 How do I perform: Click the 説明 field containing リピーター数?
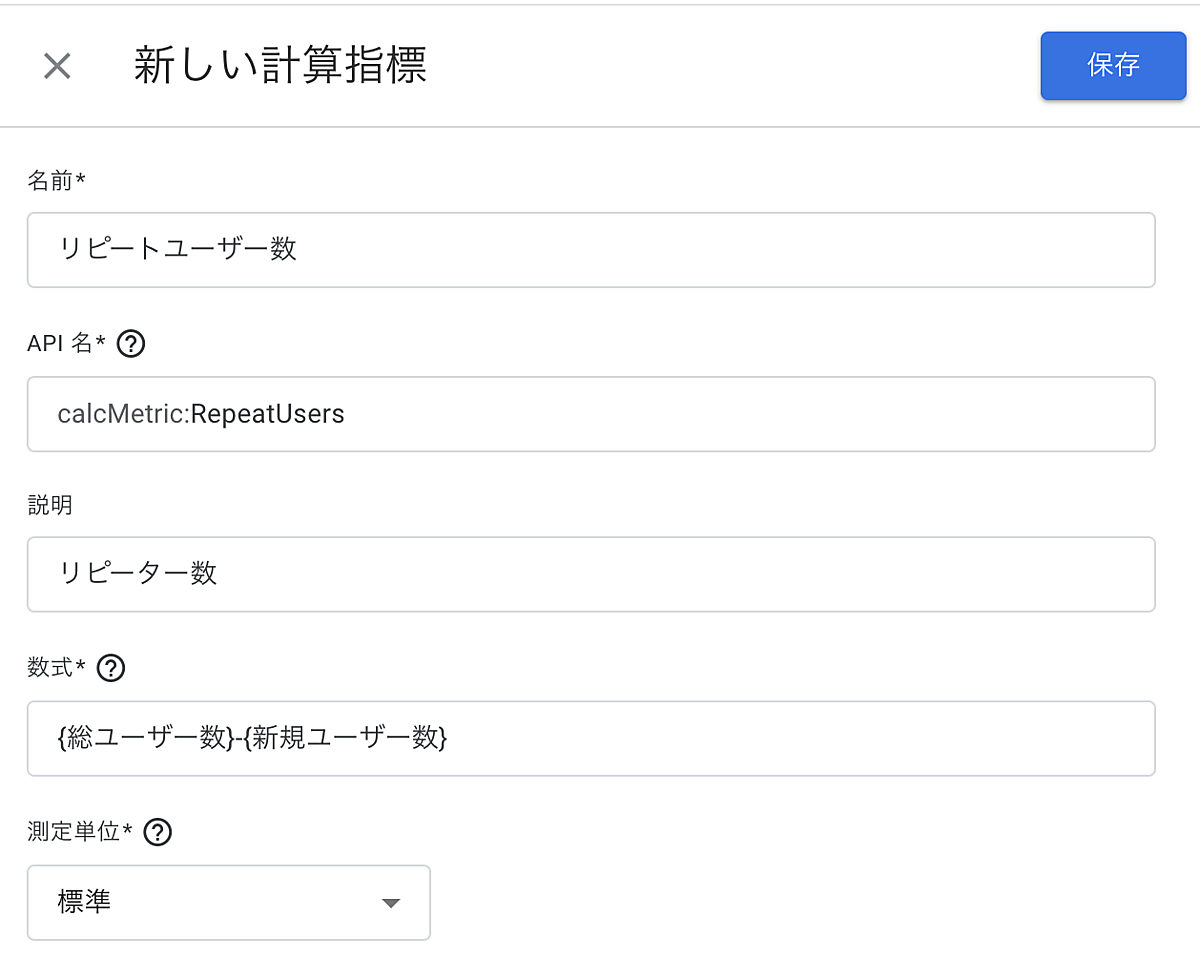click(590, 574)
